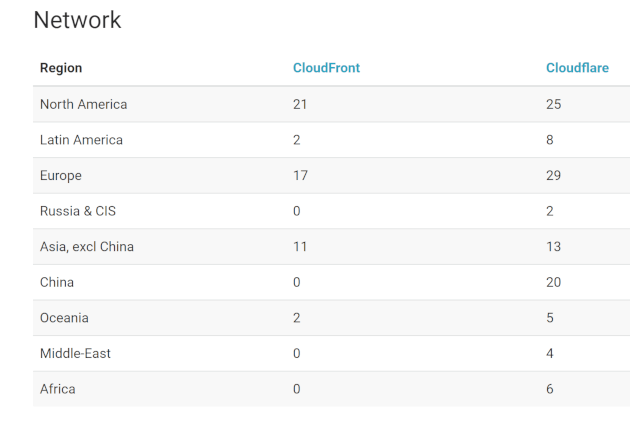Click Cloudflare value 25 for North America
The image size is (630, 422).
point(553,104)
